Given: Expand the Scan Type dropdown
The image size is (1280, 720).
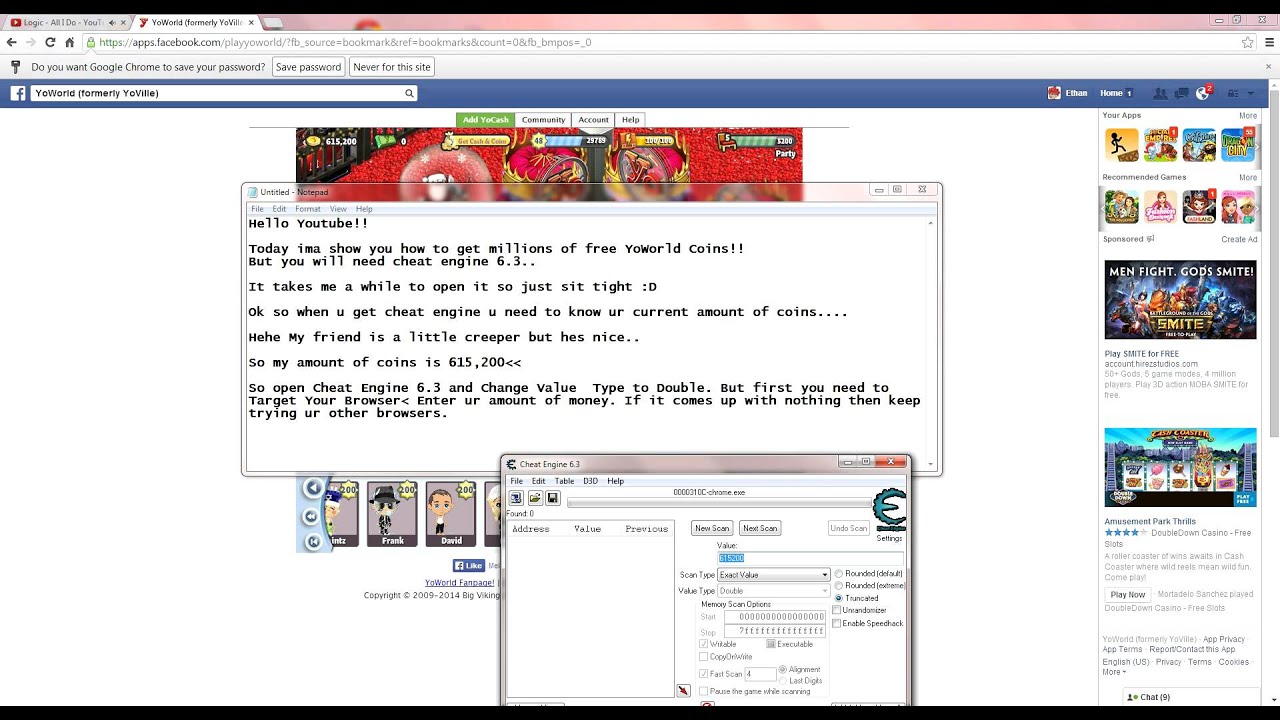Looking at the screenshot, I should click(825, 575).
